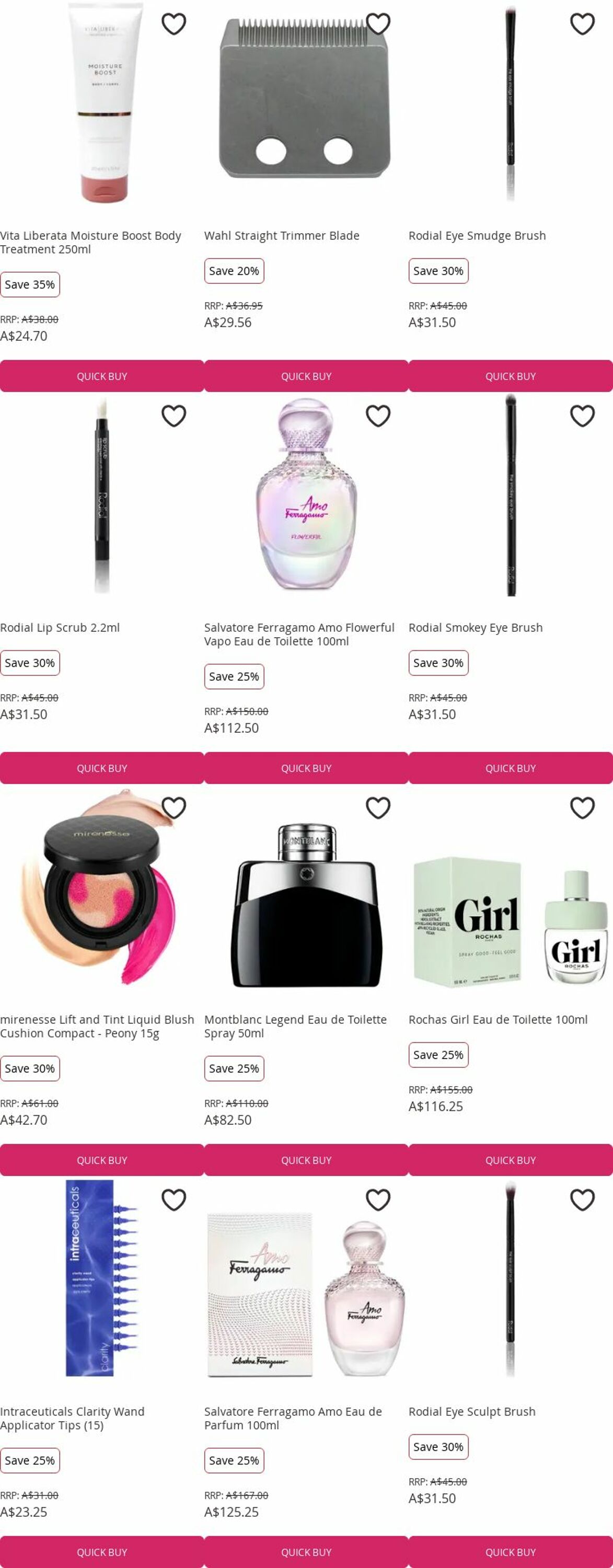This screenshot has height=1568, width=613.
Task: Favorite Intraceuticals Clarity Wand Applicator Tips
Action: point(174,1201)
